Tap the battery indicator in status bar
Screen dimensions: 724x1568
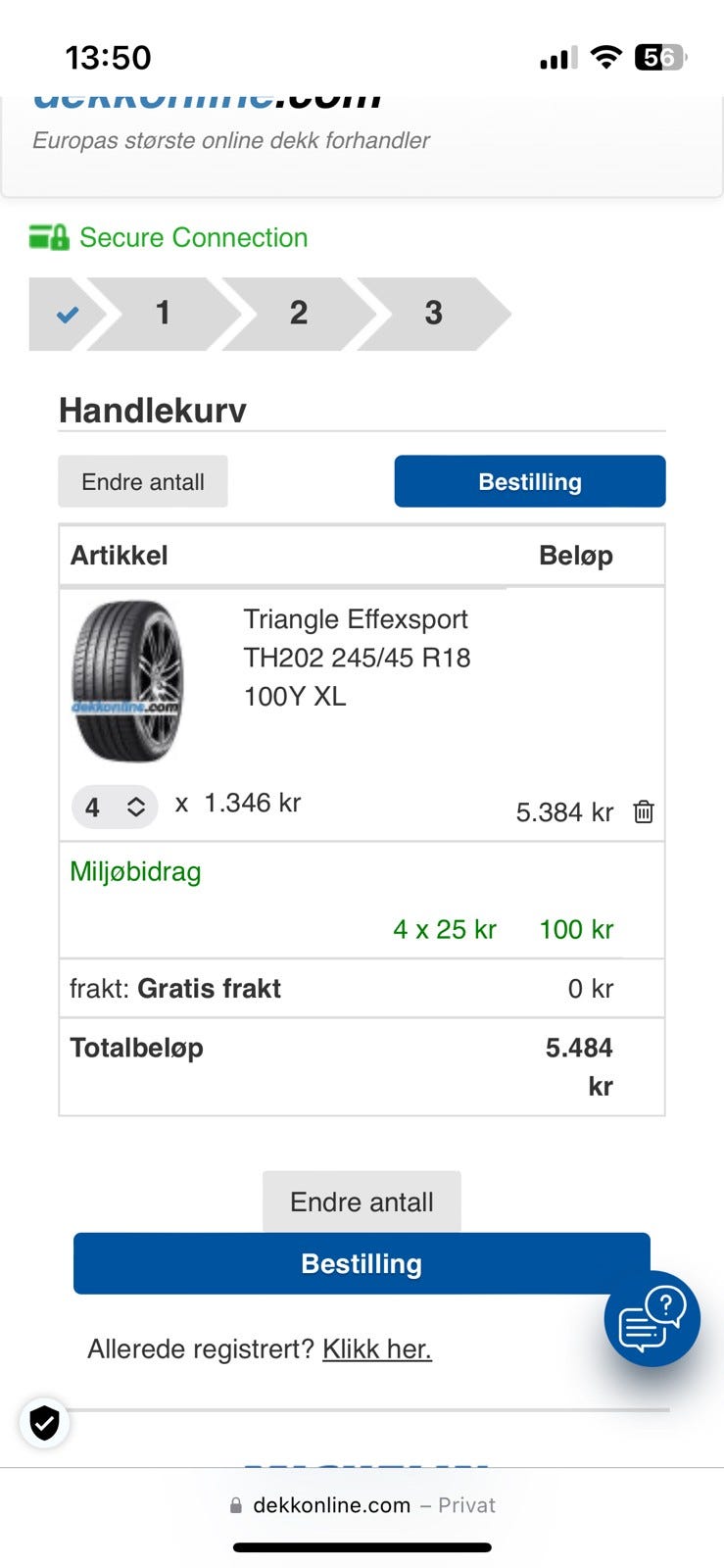[661, 58]
